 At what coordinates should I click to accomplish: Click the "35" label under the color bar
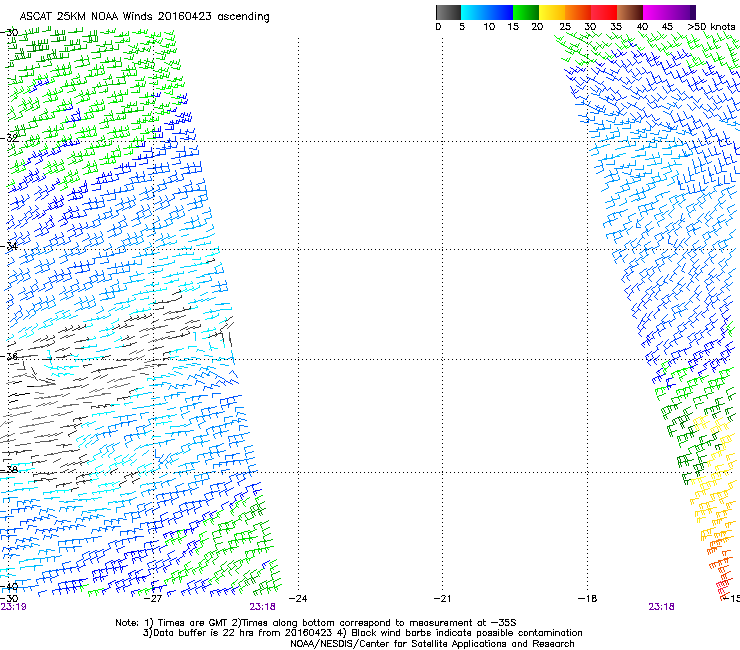[x=616, y=27]
